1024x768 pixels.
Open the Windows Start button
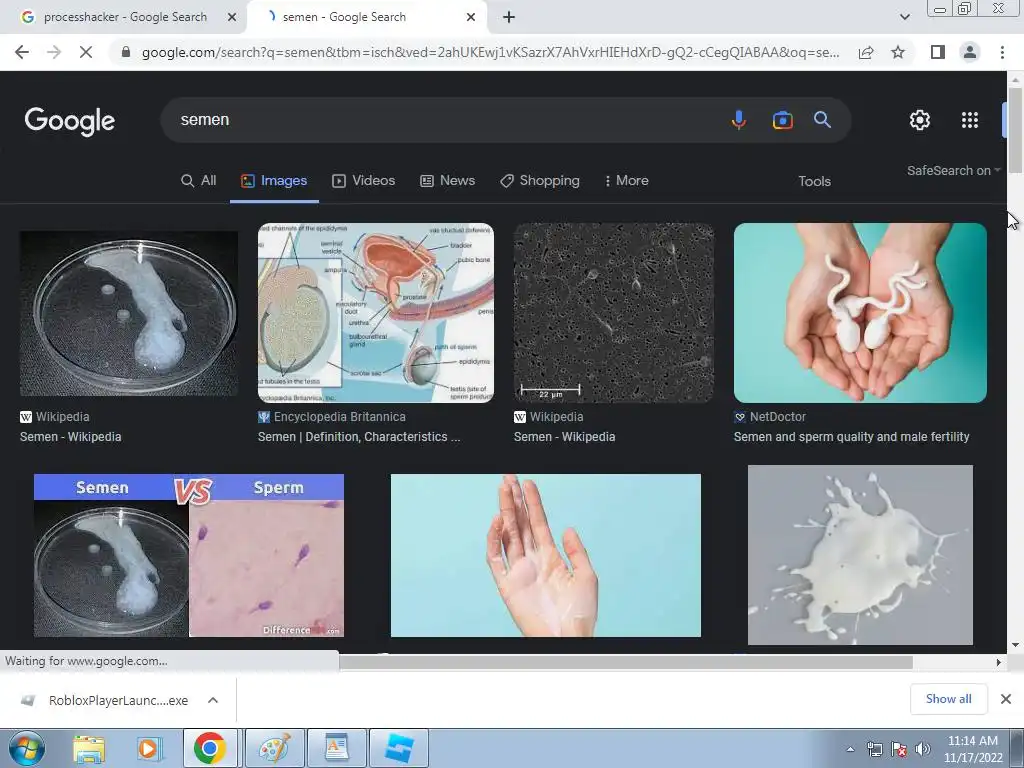coord(26,748)
